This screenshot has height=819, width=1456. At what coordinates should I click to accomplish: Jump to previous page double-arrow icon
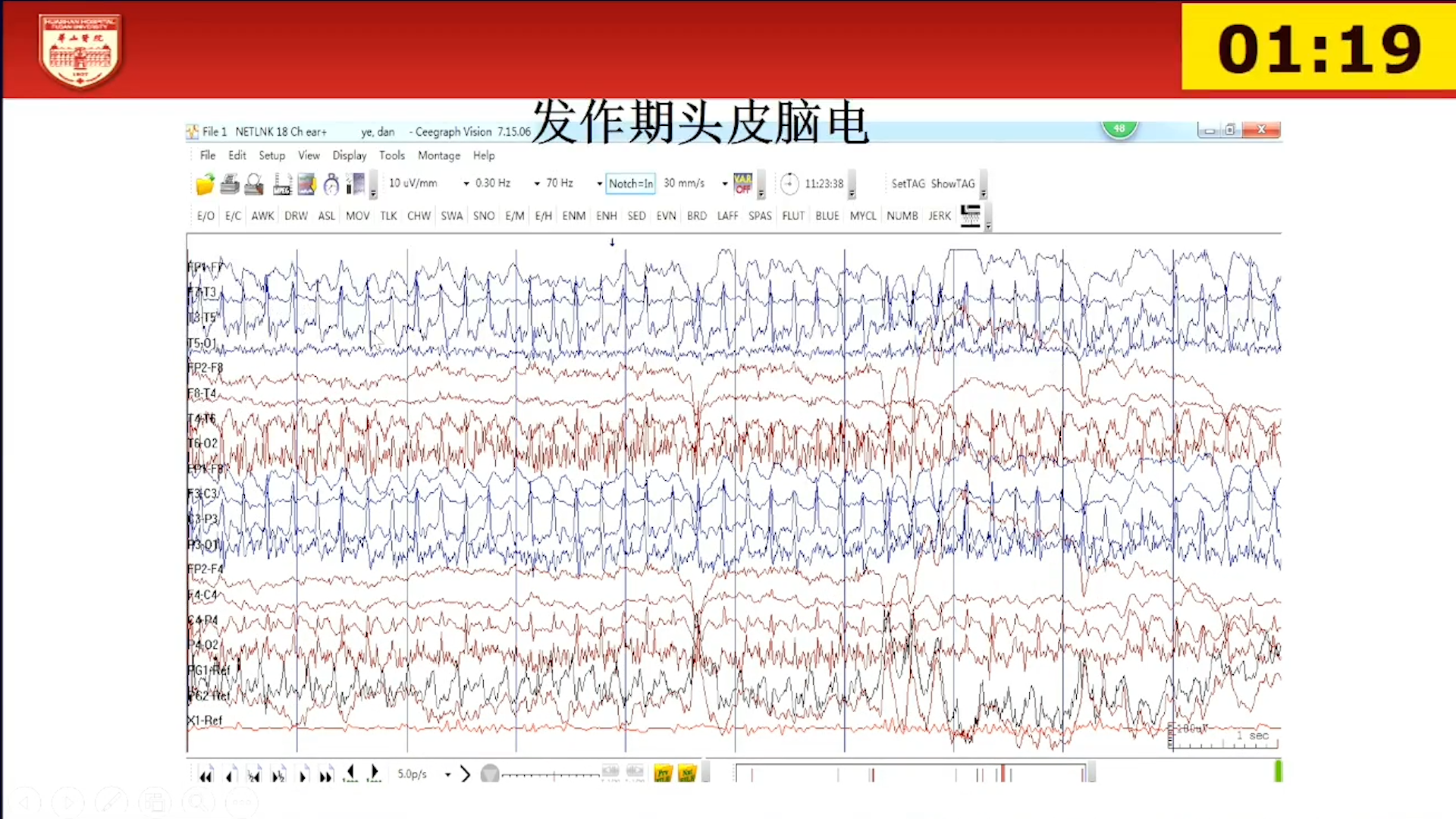click(206, 775)
